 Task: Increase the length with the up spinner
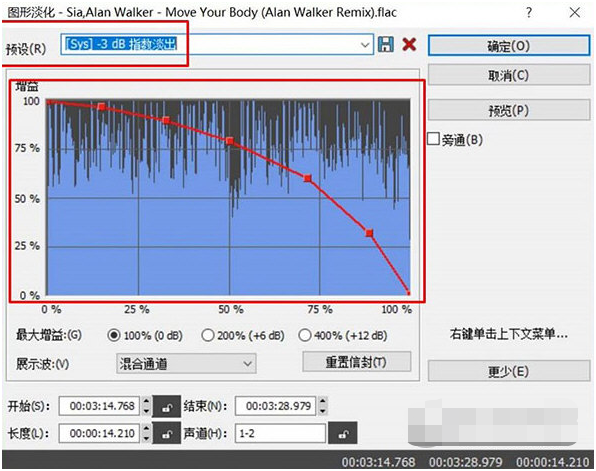(x=146, y=428)
